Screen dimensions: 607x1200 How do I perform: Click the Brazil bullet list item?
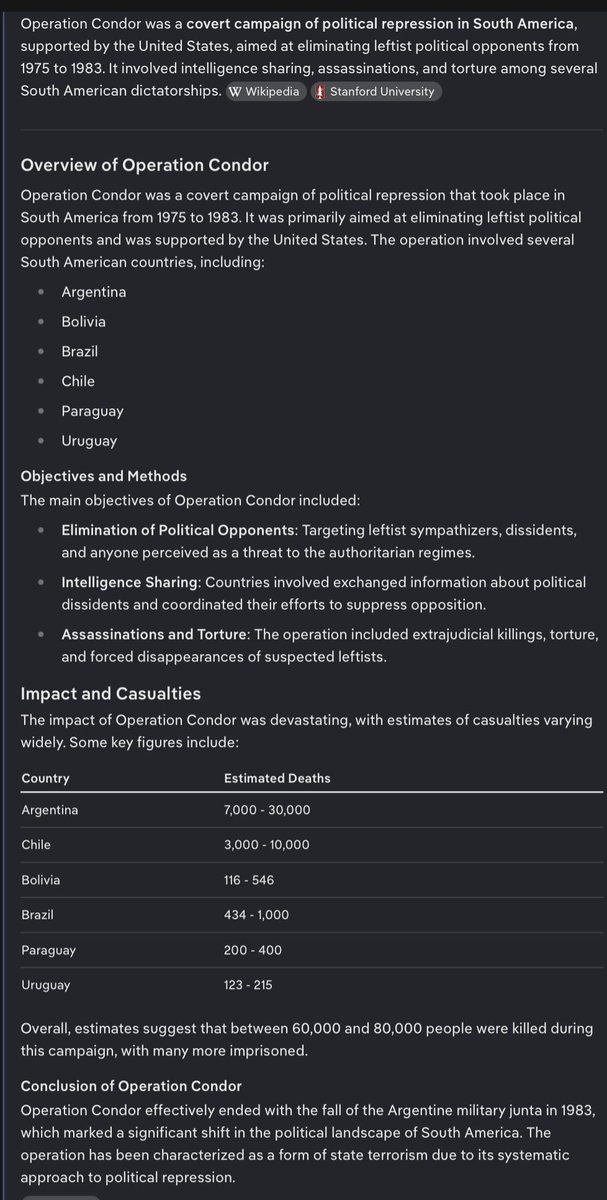pos(79,351)
